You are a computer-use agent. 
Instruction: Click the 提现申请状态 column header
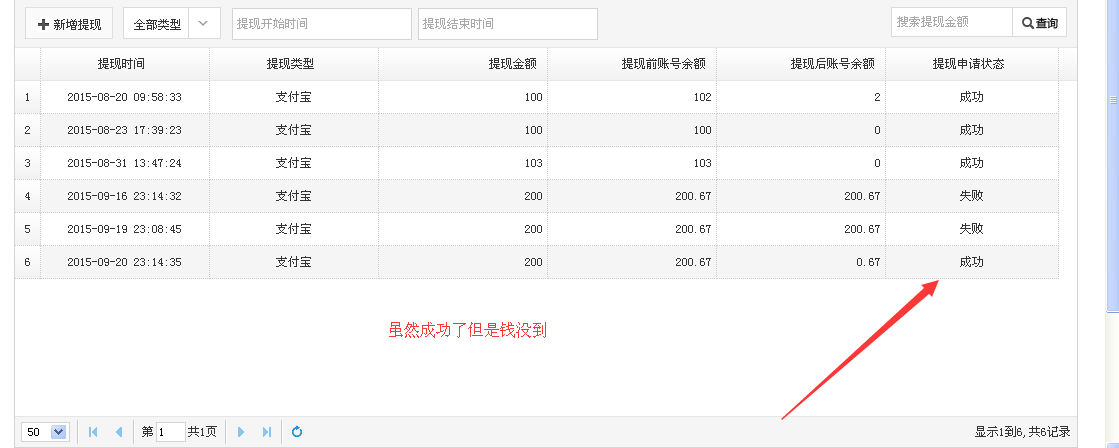[970, 64]
